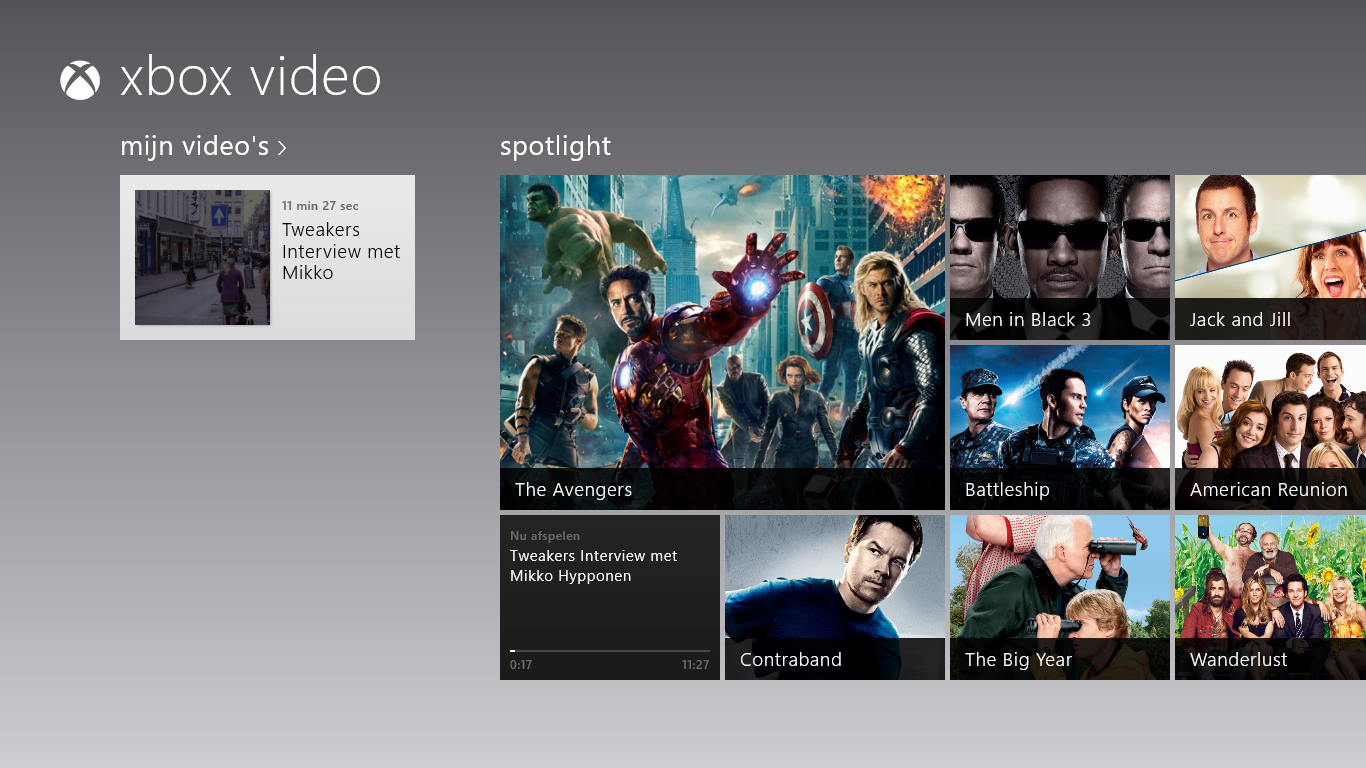The height and width of the screenshot is (768, 1366).
Task: Click the 11:27 total time label
Action: click(x=695, y=665)
